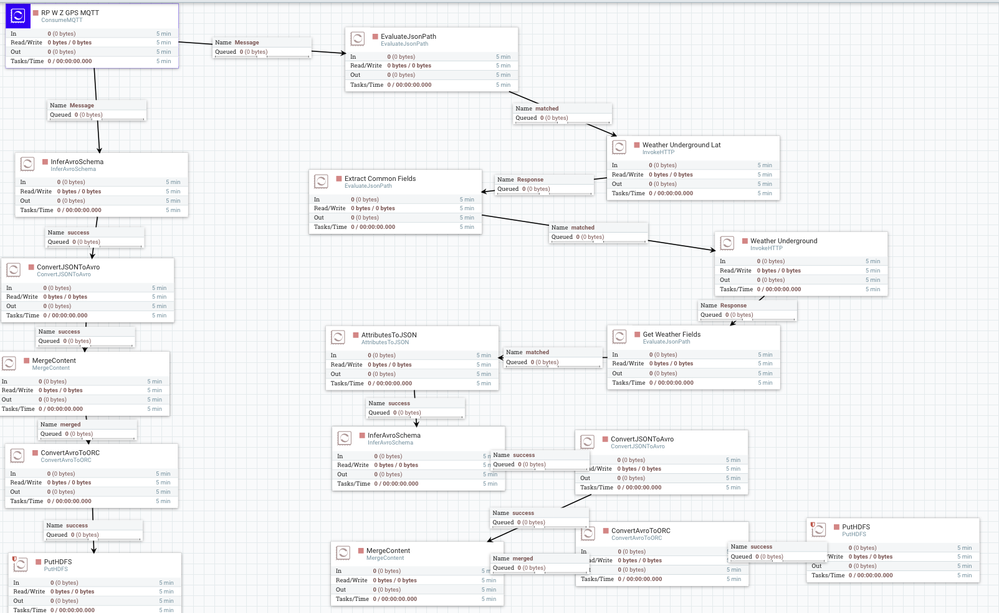Click the InferAvroSchema icon under RP W Z GPS MQTT
The height and width of the screenshot is (613, 999).
pyautogui.click(x=27, y=164)
